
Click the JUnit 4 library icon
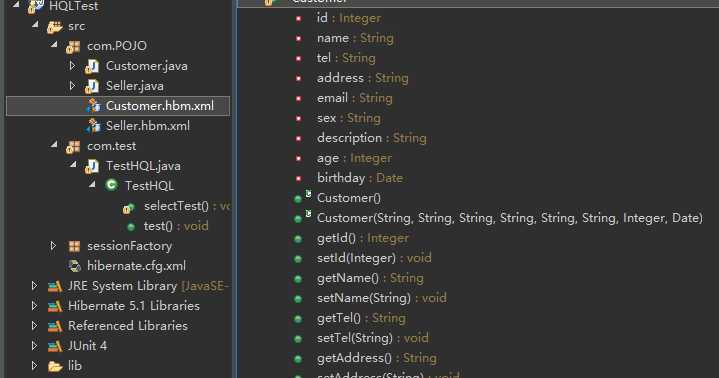pyautogui.click(x=55, y=346)
